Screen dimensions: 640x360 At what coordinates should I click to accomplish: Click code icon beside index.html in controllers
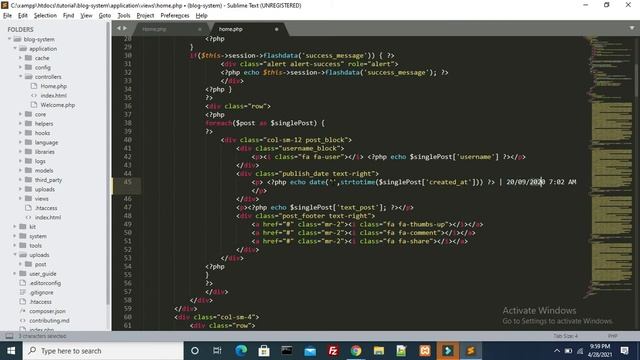click(34, 96)
